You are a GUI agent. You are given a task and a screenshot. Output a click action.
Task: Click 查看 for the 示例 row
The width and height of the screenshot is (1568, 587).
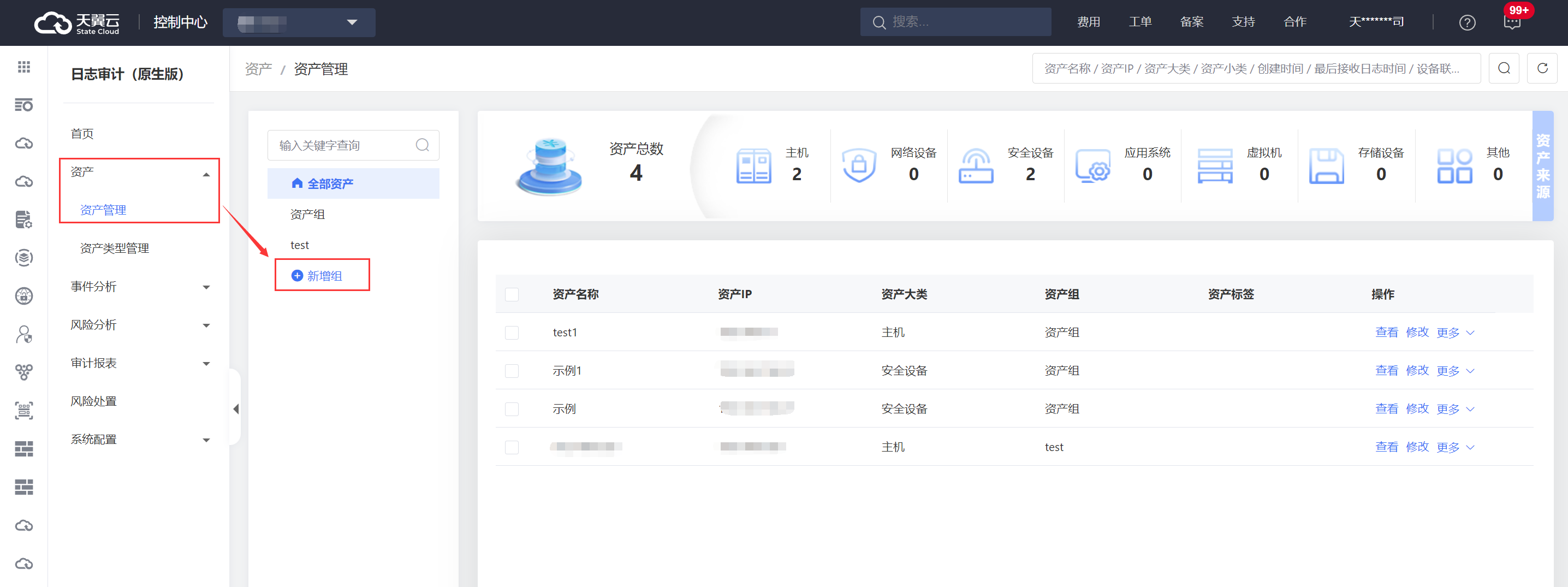[1386, 408]
